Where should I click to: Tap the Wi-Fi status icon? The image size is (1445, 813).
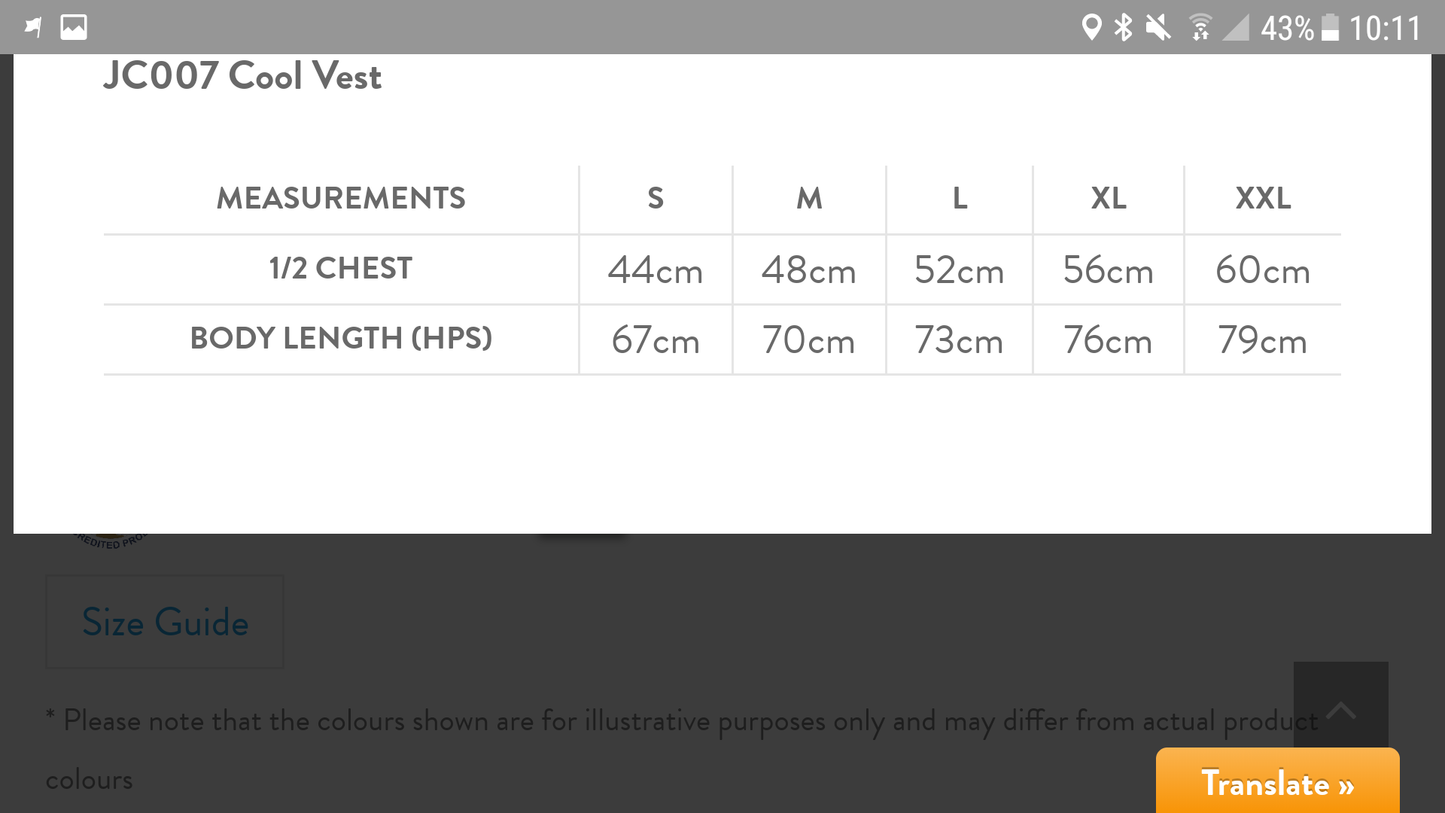[1200, 28]
